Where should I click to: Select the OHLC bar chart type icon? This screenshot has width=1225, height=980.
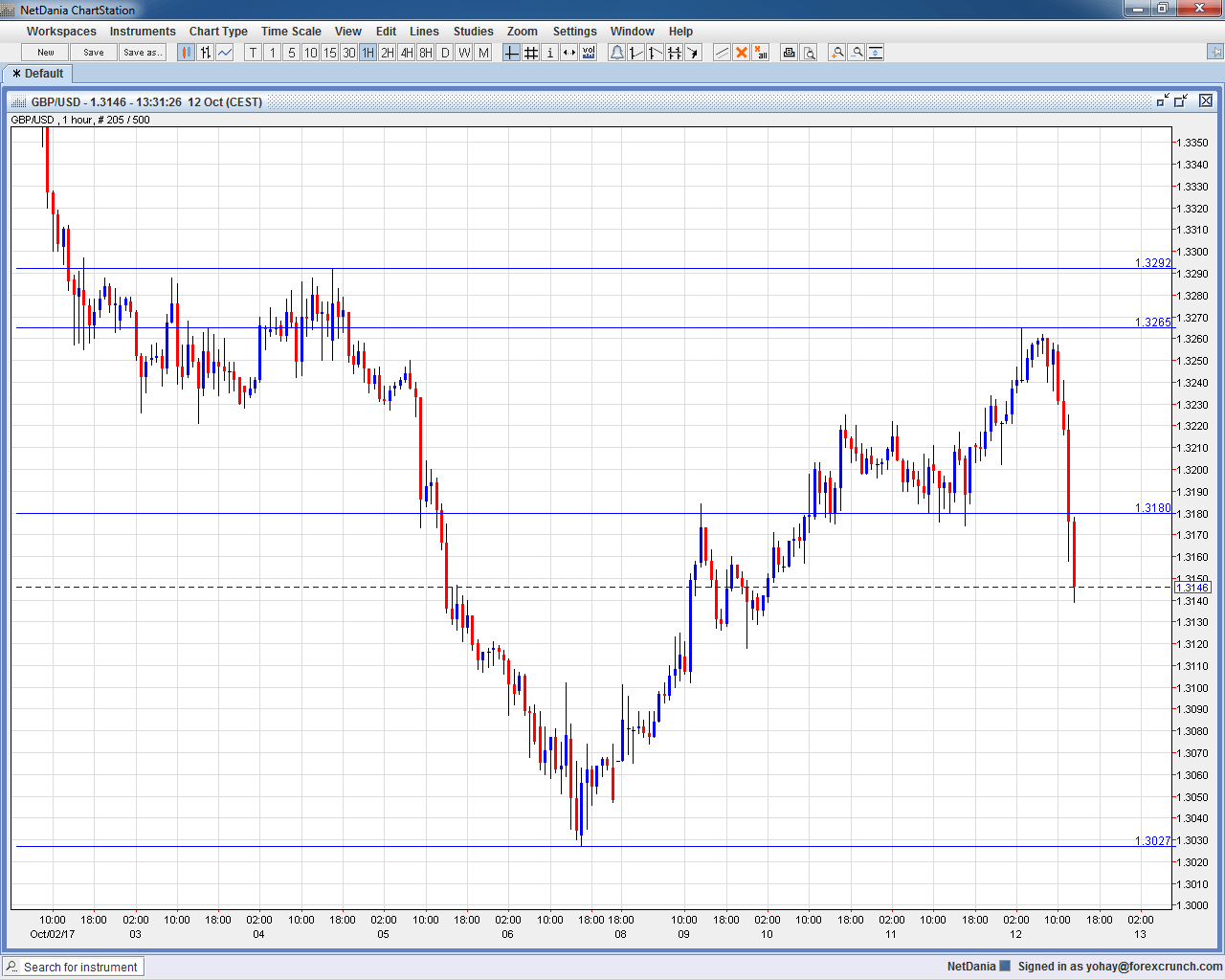point(206,53)
